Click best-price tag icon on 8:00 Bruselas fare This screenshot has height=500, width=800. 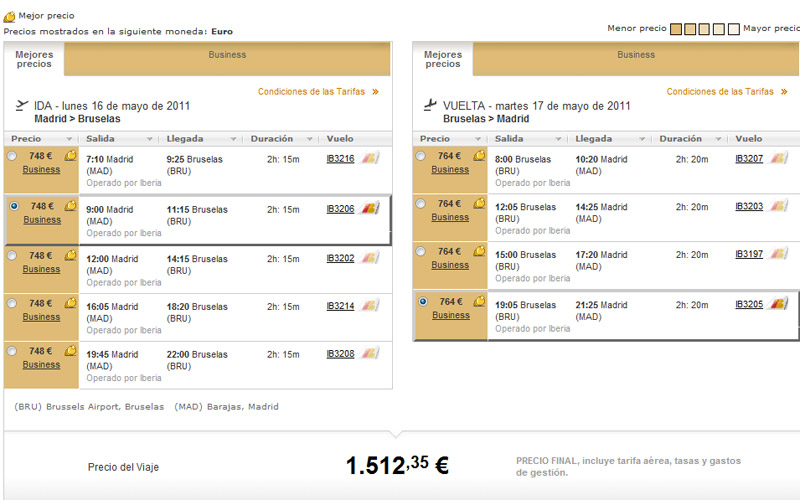point(479,156)
